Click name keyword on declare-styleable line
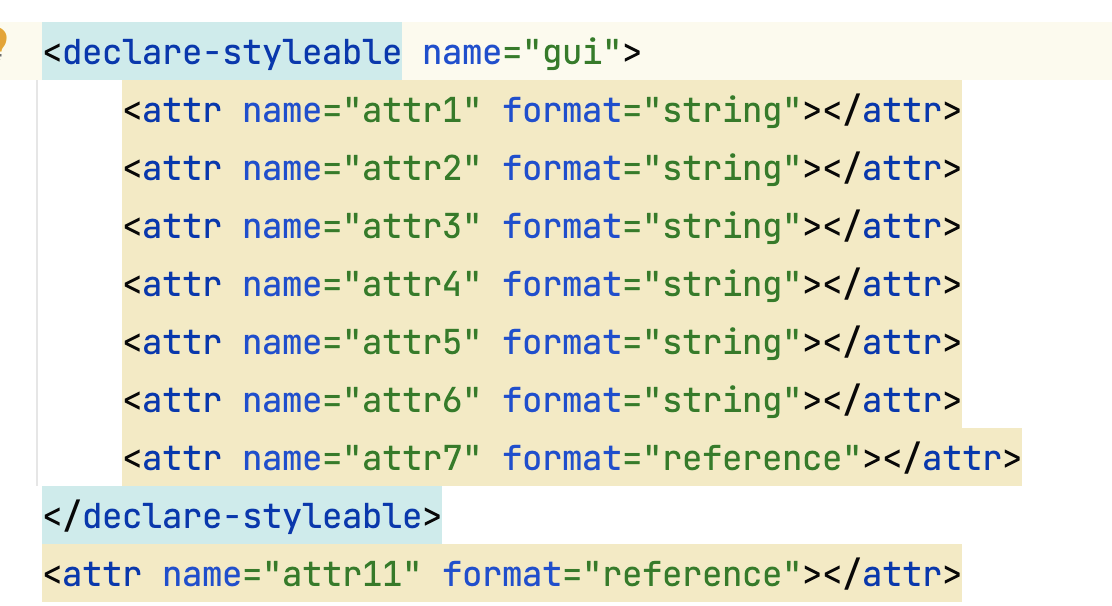This screenshot has width=1112, height=606. coord(462,51)
